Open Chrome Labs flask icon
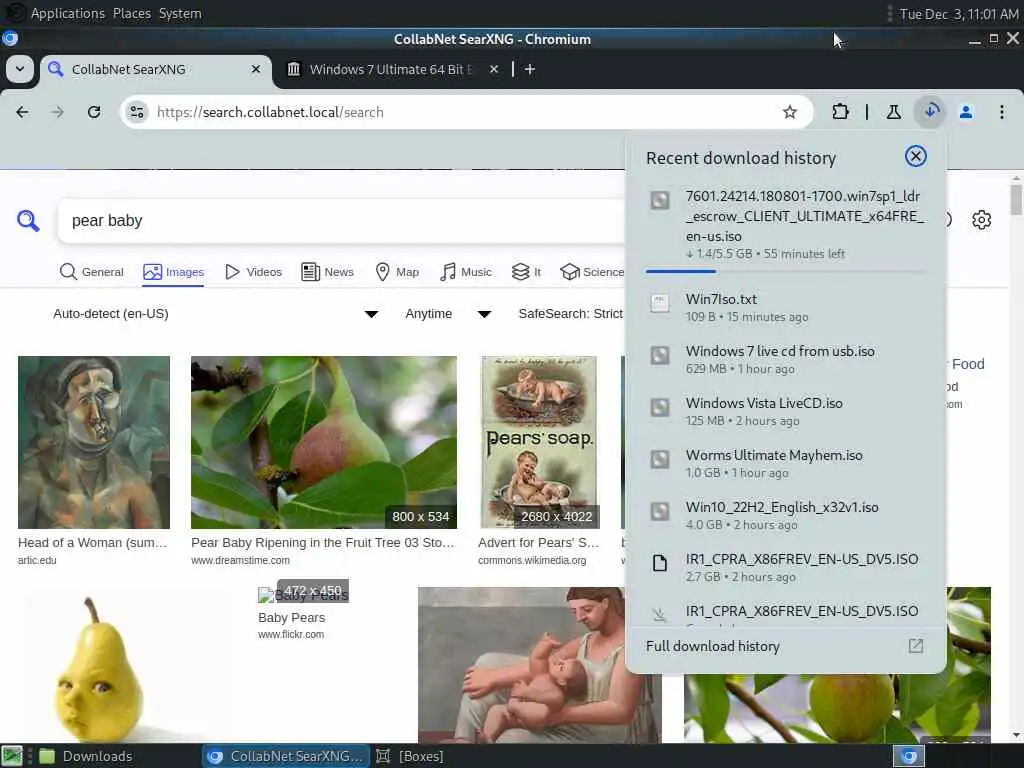The image size is (1024, 768). [x=893, y=112]
